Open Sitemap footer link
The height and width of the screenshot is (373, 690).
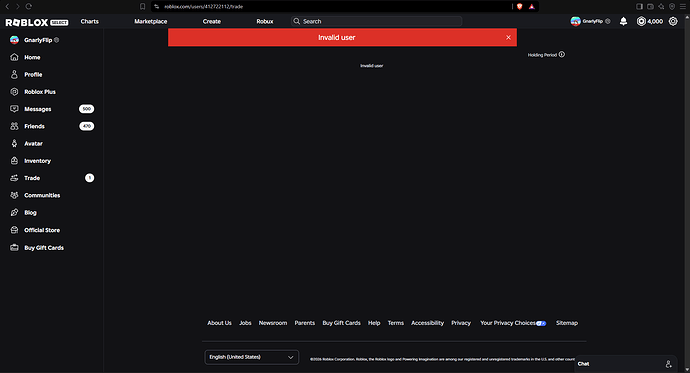pyautogui.click(x=567, y=323)
